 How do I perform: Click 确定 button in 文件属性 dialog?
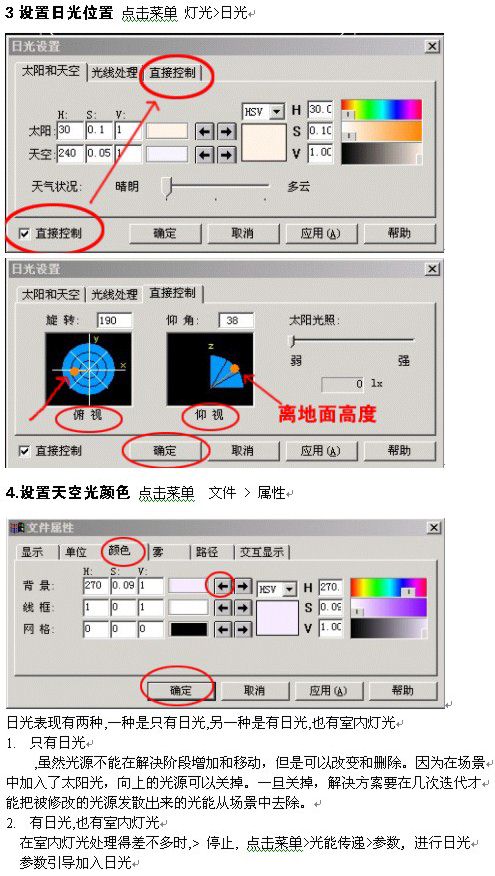180,691
